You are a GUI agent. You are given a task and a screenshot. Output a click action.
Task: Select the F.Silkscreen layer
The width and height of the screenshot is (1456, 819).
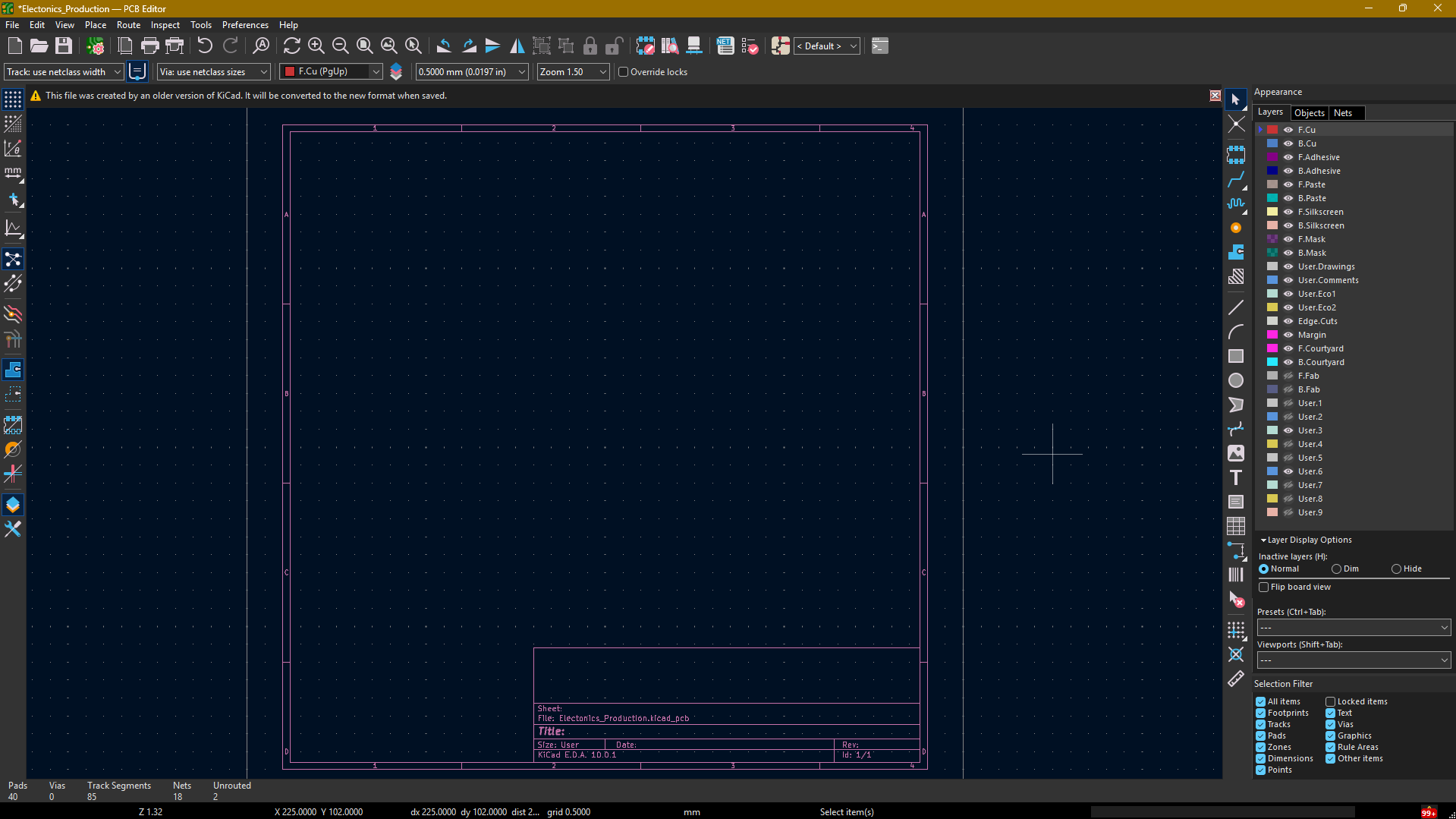click(x=1321, y=212)
